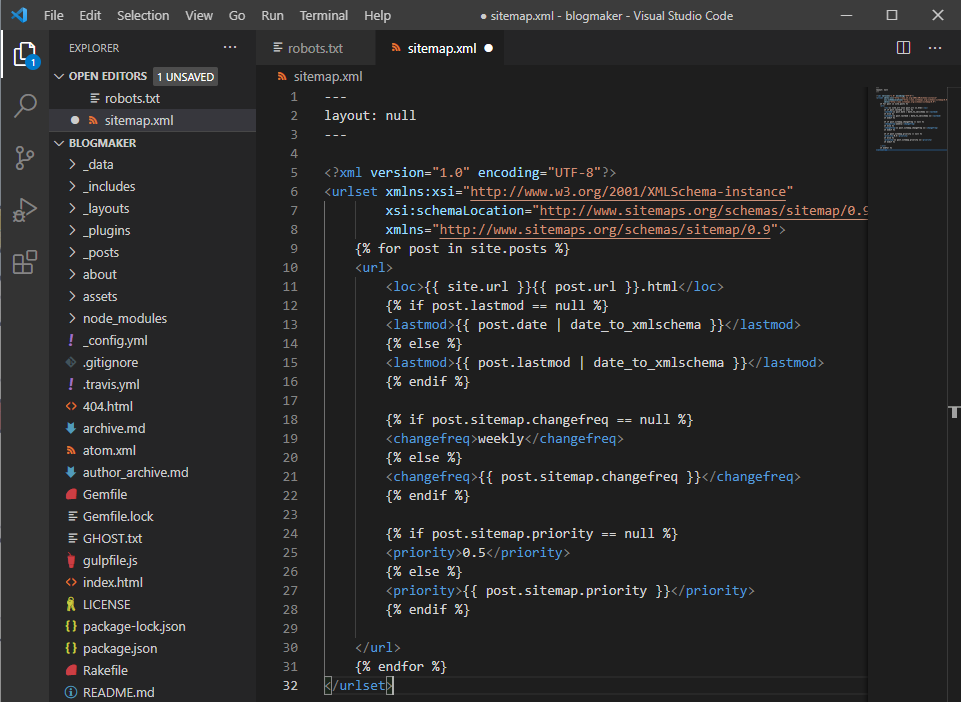Open README.md in the explorer
Screen dimensions: 961x702
pos(118,692)
